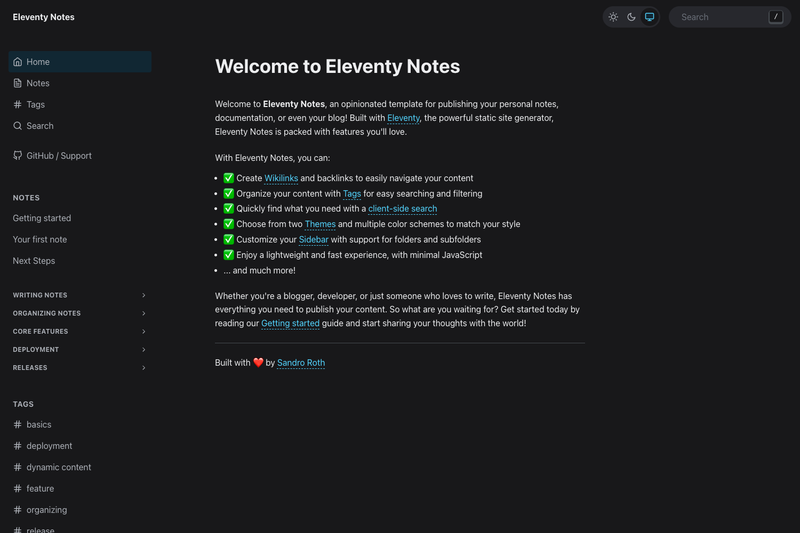Click the slash shortcut key badge in search
Image resolution: width=800 pixels, height=533 pixels.
coord(776,17)
